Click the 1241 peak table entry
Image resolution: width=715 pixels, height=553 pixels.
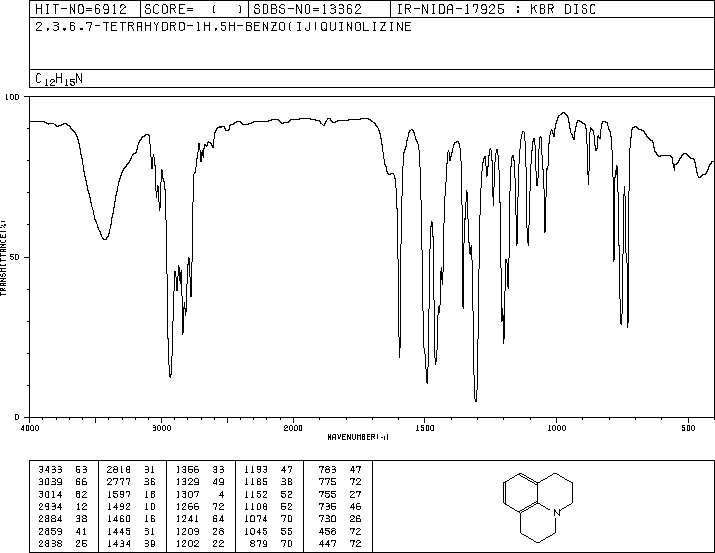tap(187, 519)
